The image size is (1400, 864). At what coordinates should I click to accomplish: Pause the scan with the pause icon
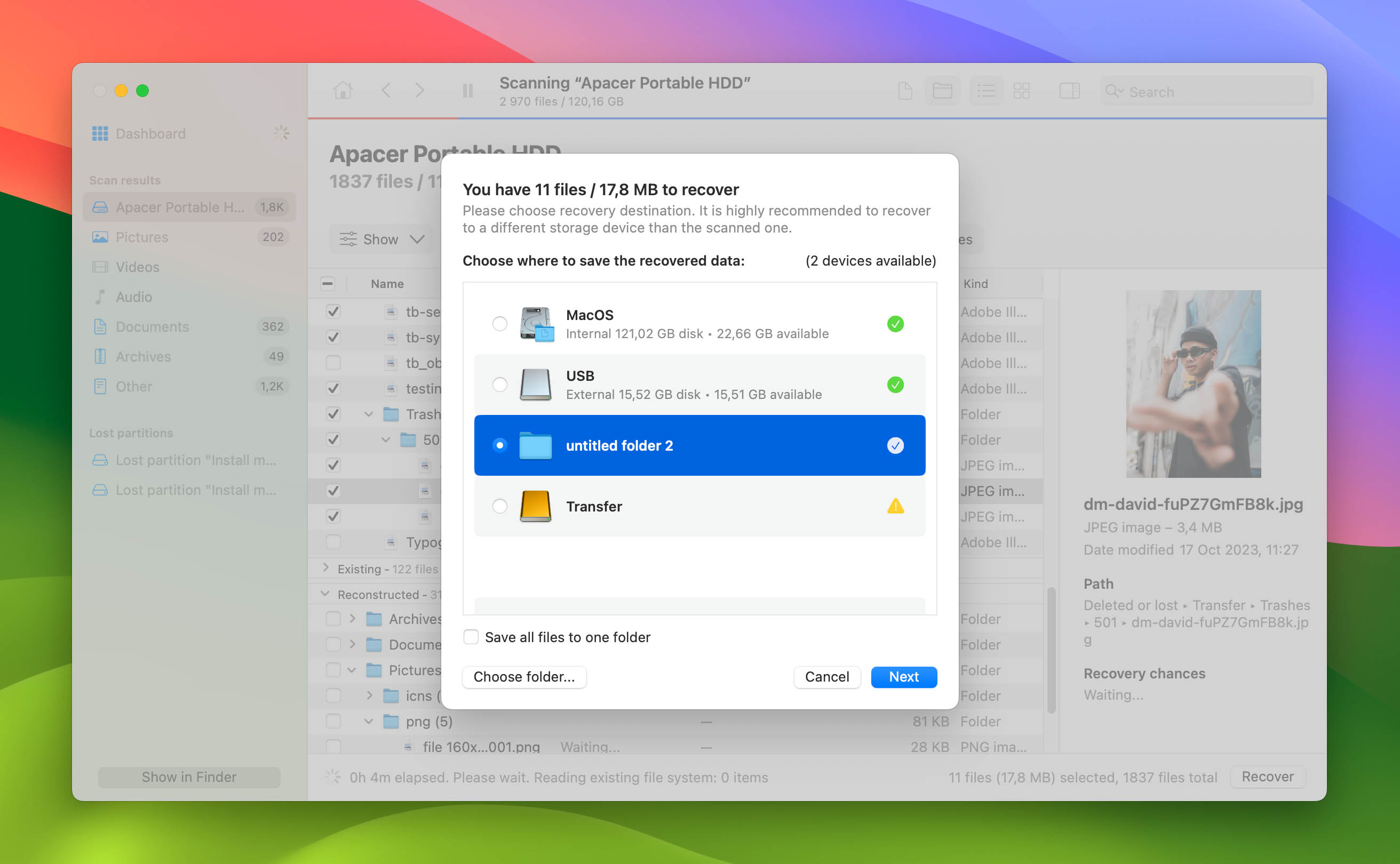pyautogui.click(x=467, y=90)
